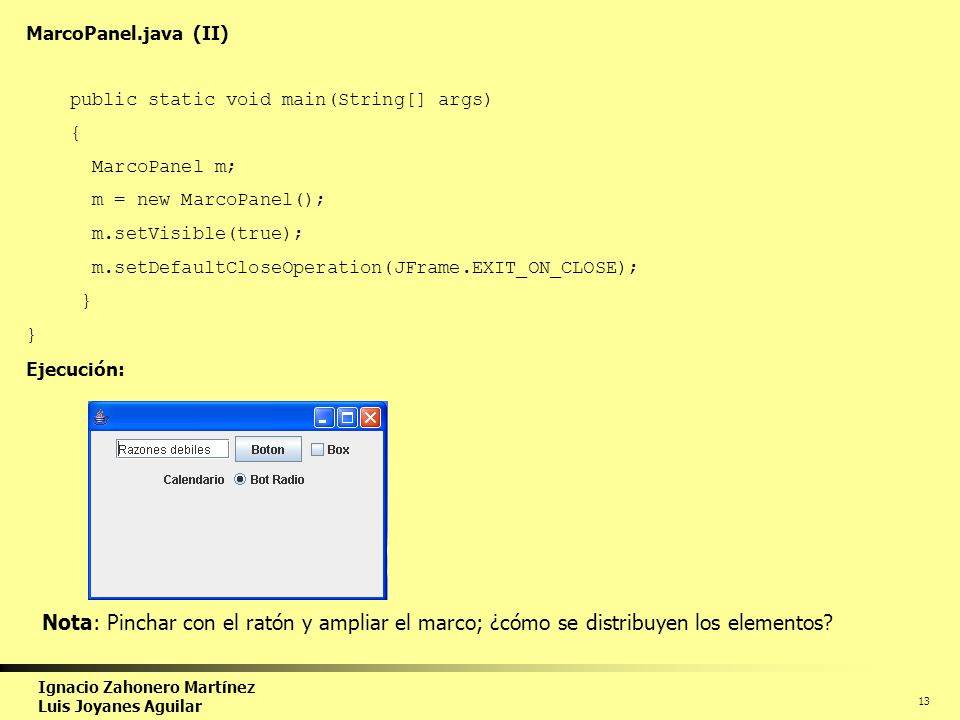This screenshot has width=960, height=720.
Task: Minimize the Java frame window
Action: click(324, 418)
